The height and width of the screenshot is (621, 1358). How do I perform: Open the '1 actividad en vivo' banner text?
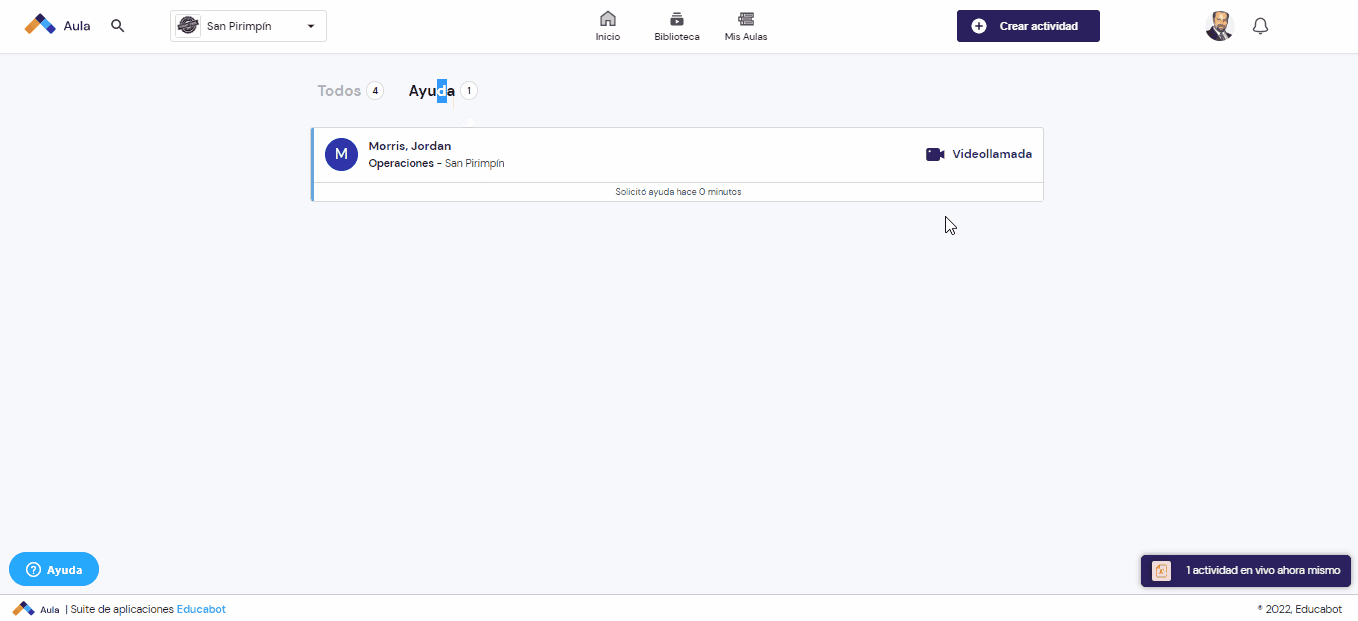pyautogui.click(x=1262, y=570)
